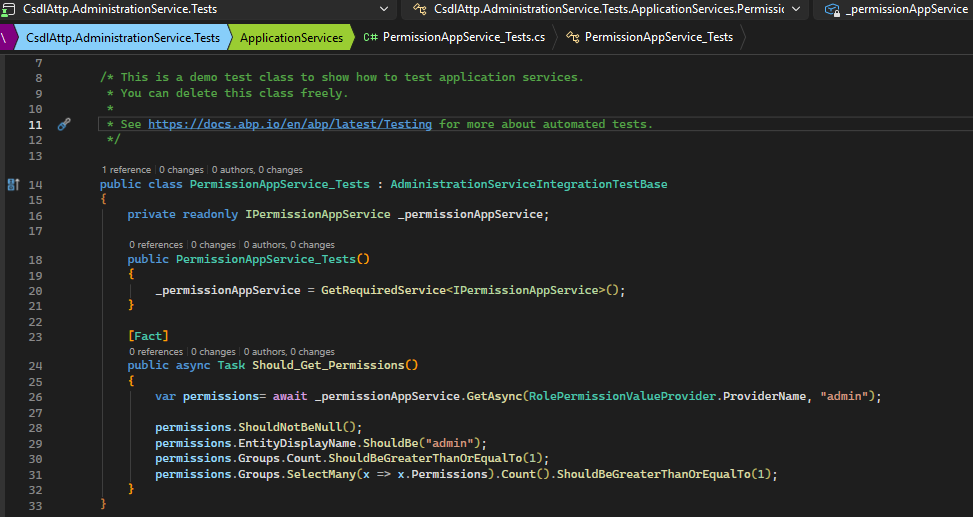Click the link icon beside line 11
973x517 pixels.
[64, 124]
